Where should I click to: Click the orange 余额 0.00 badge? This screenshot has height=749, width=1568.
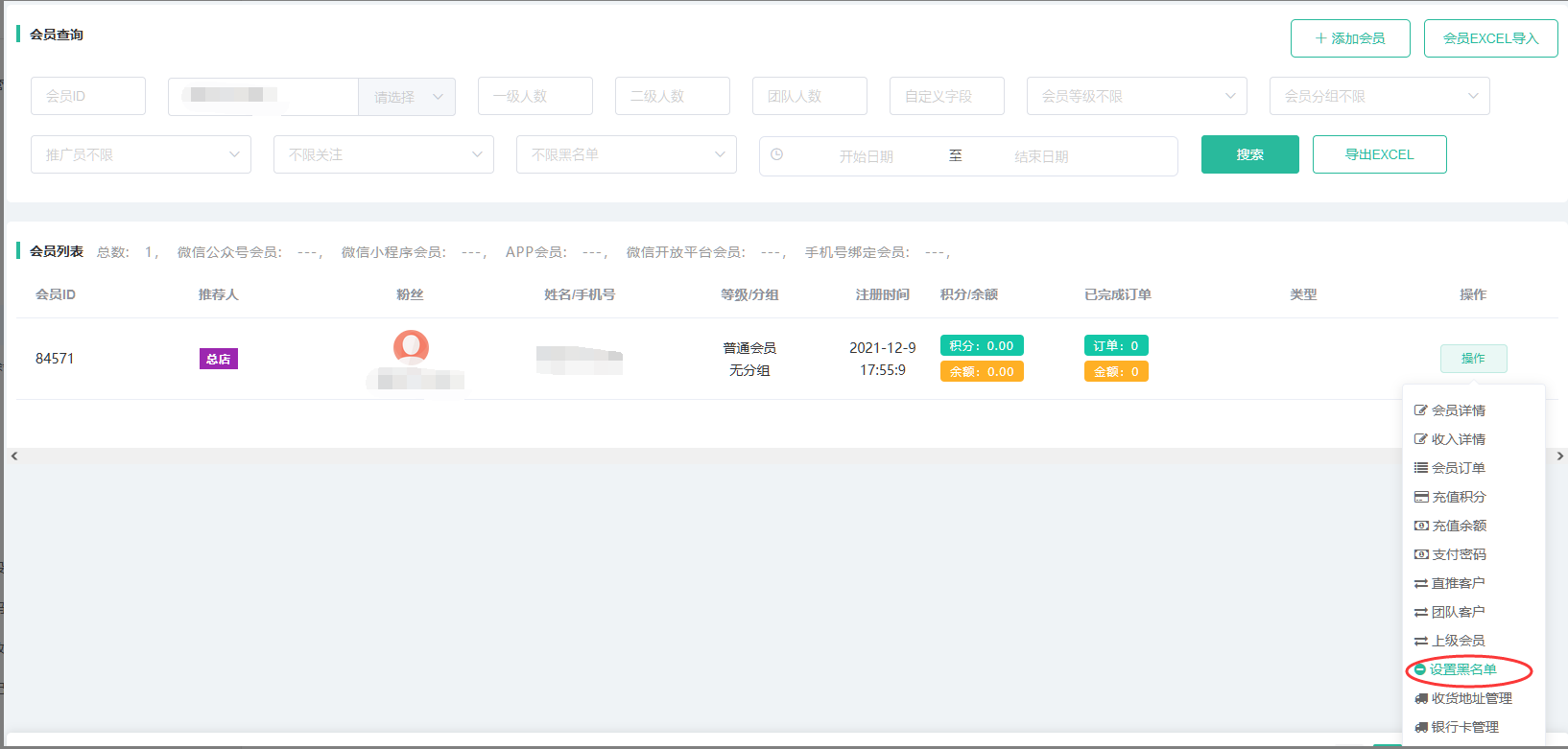click(981, 372)
